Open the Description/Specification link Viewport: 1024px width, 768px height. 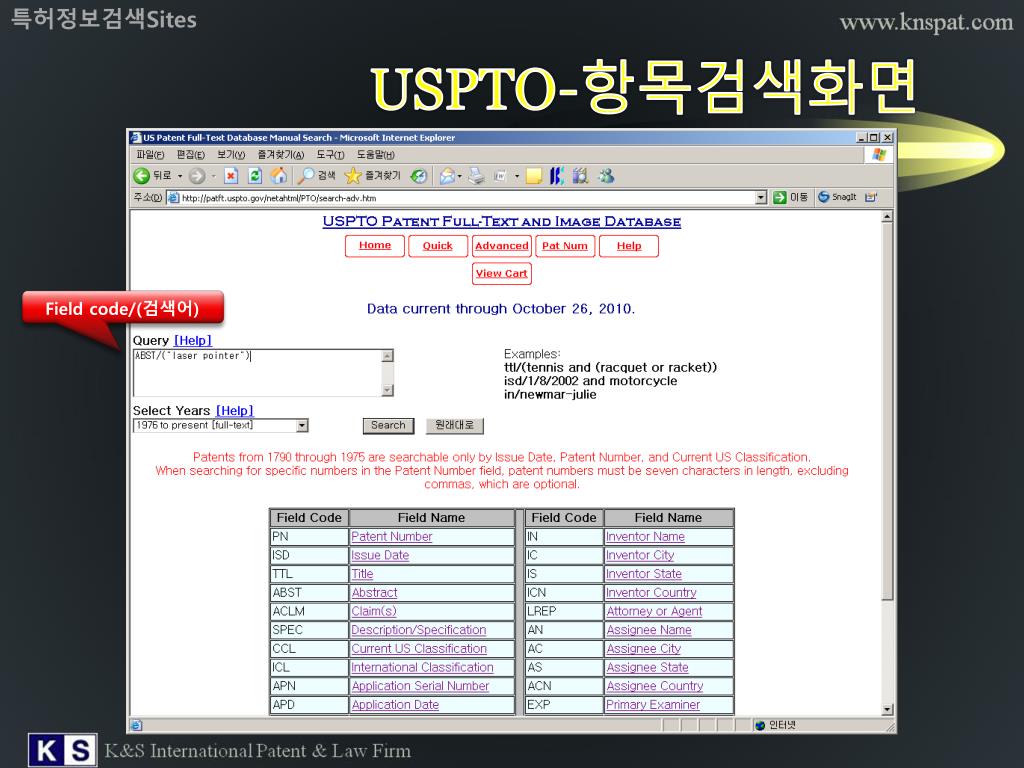(419, 630)
